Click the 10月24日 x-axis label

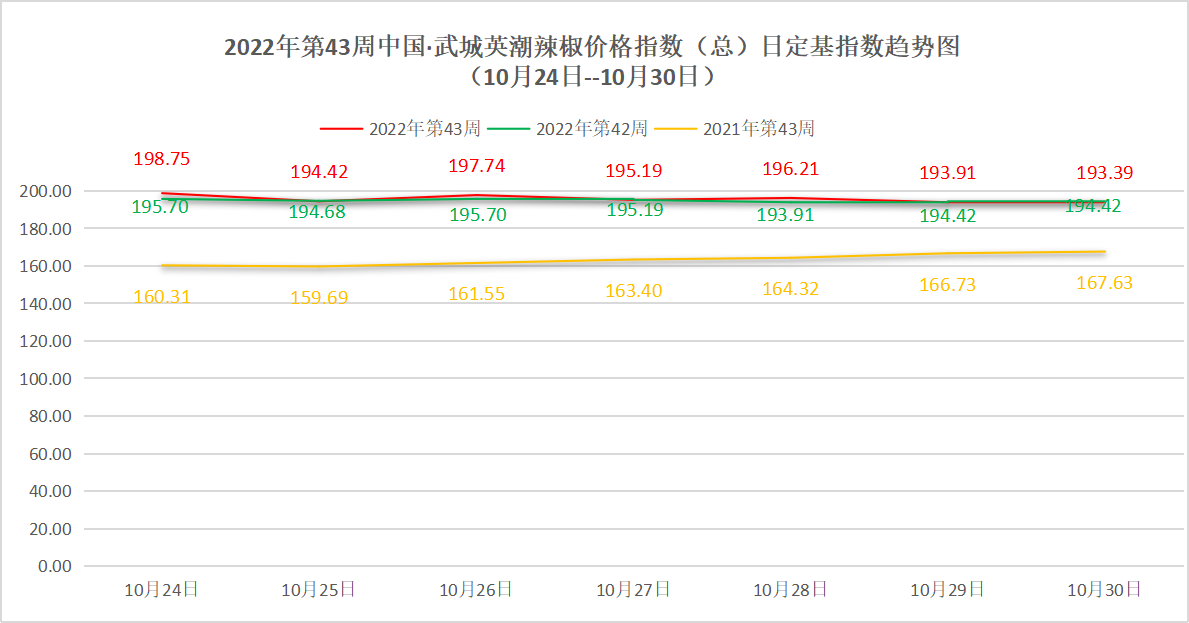[161, 590]
